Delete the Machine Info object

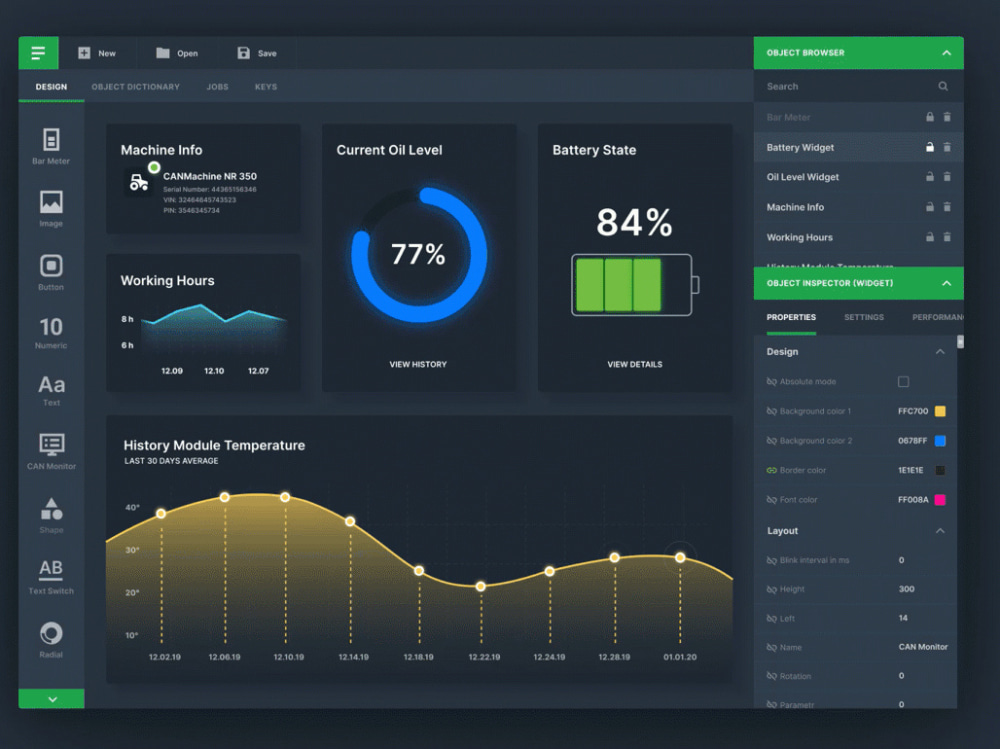tap(947, 207)
